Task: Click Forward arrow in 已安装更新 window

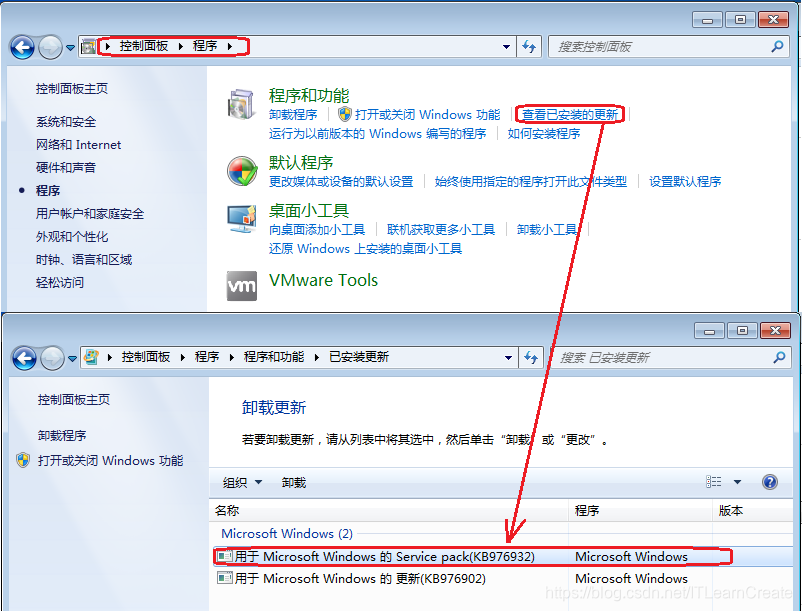Action: pyautogui.click(x=52, y=358)
